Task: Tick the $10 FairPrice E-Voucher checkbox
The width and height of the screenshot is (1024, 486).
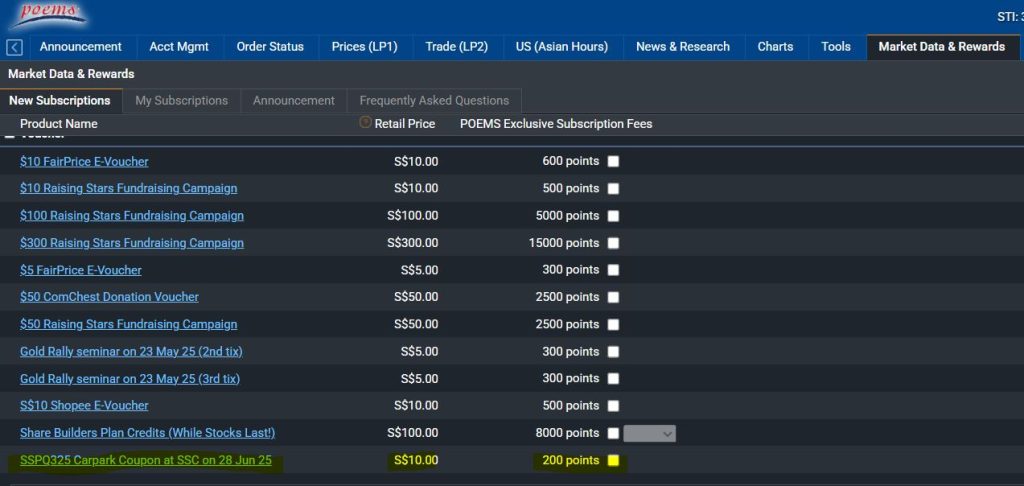Action: tap(613, 162)
